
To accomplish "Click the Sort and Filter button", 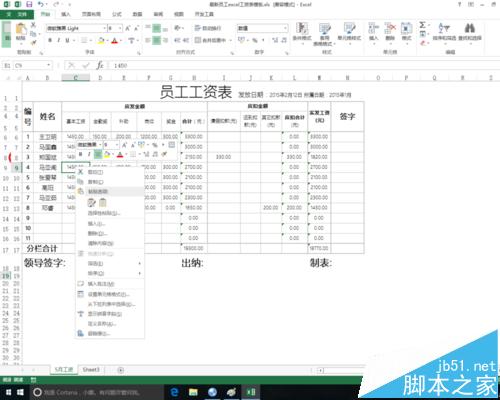I will [x=444, y=32].
